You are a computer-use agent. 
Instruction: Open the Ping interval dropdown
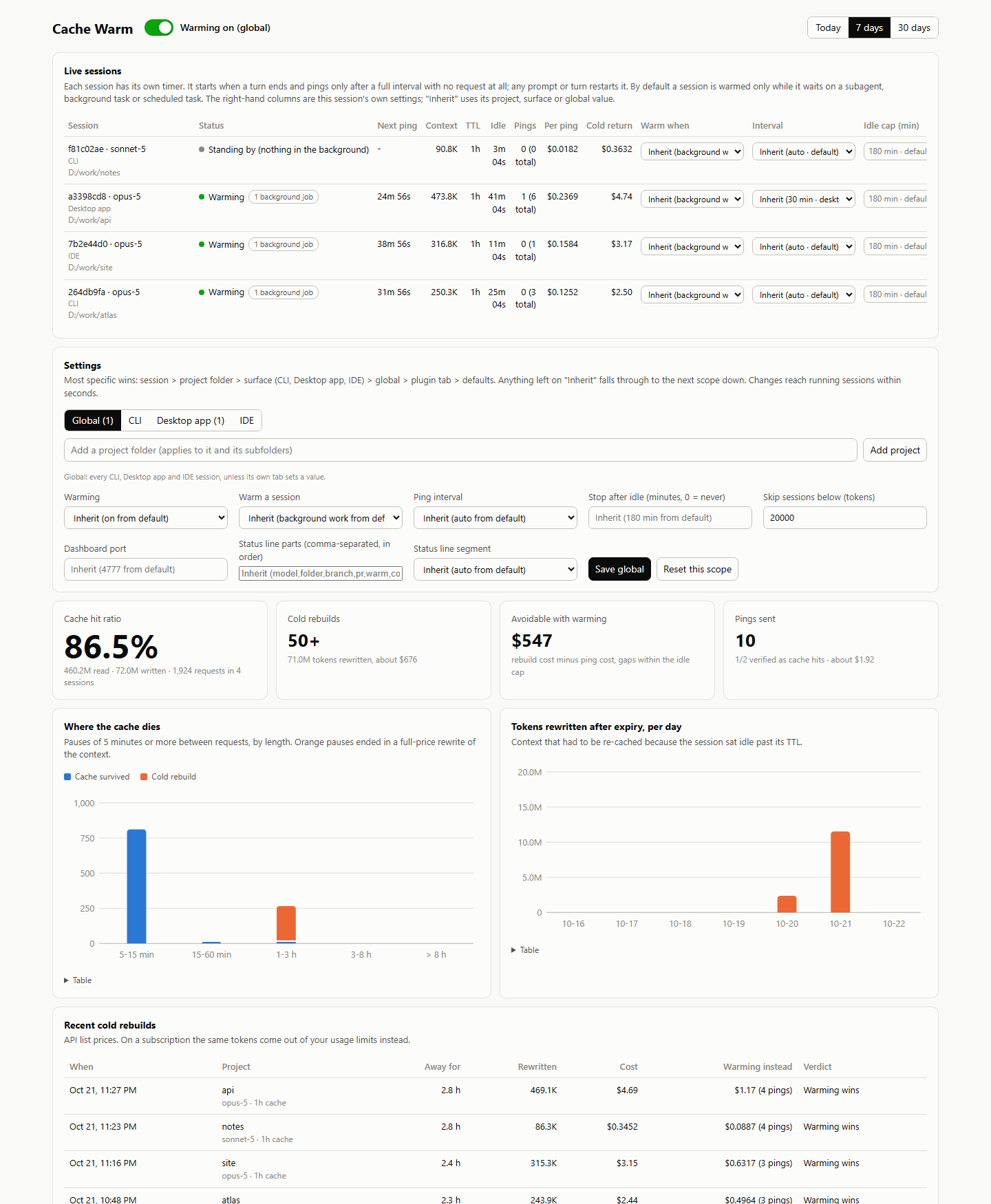point(495,518)
